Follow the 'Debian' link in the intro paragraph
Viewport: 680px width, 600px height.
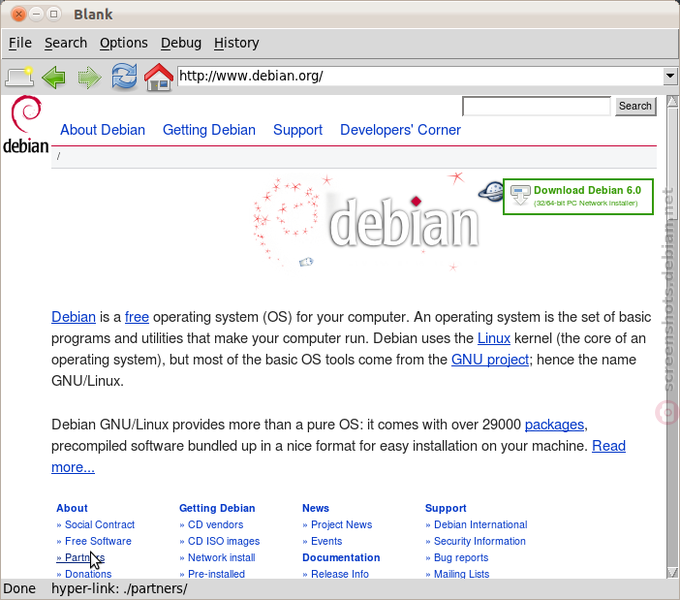73,317
